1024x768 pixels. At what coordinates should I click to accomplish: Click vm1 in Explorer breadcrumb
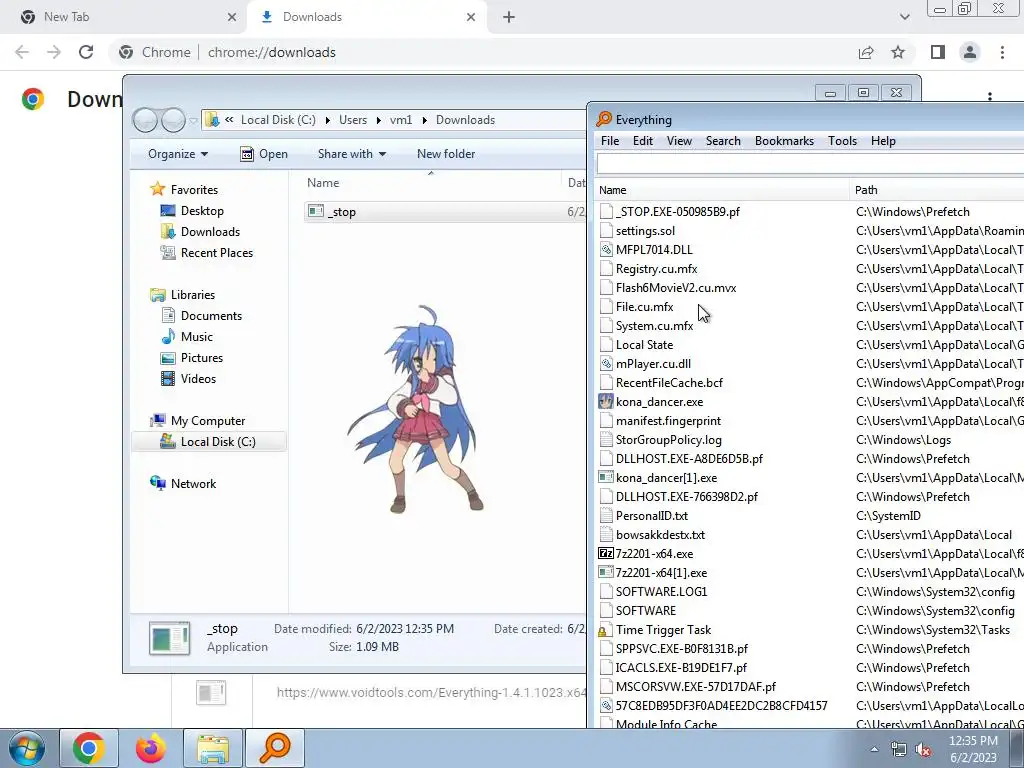[x=401, y=120]
